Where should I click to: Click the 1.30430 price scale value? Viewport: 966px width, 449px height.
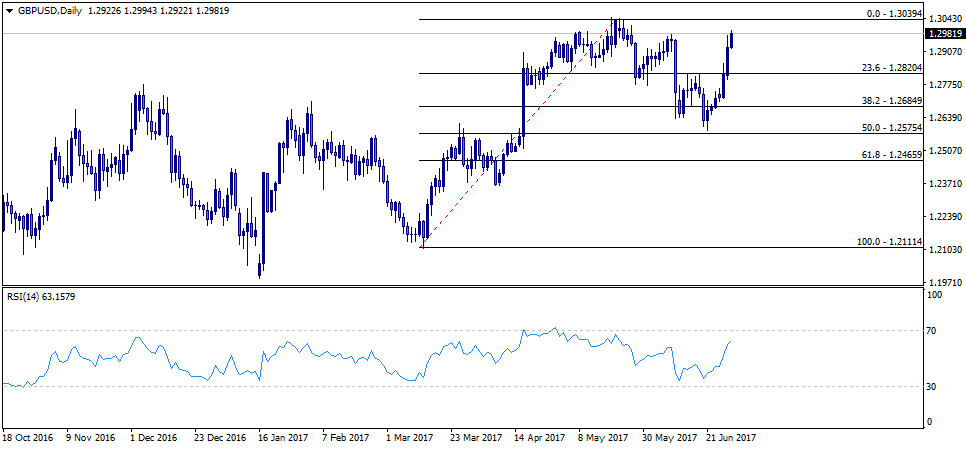point(944,18)
